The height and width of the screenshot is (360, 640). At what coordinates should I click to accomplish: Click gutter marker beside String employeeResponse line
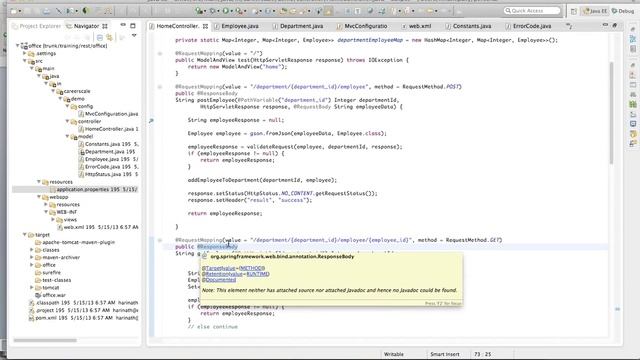coord(151,120)
